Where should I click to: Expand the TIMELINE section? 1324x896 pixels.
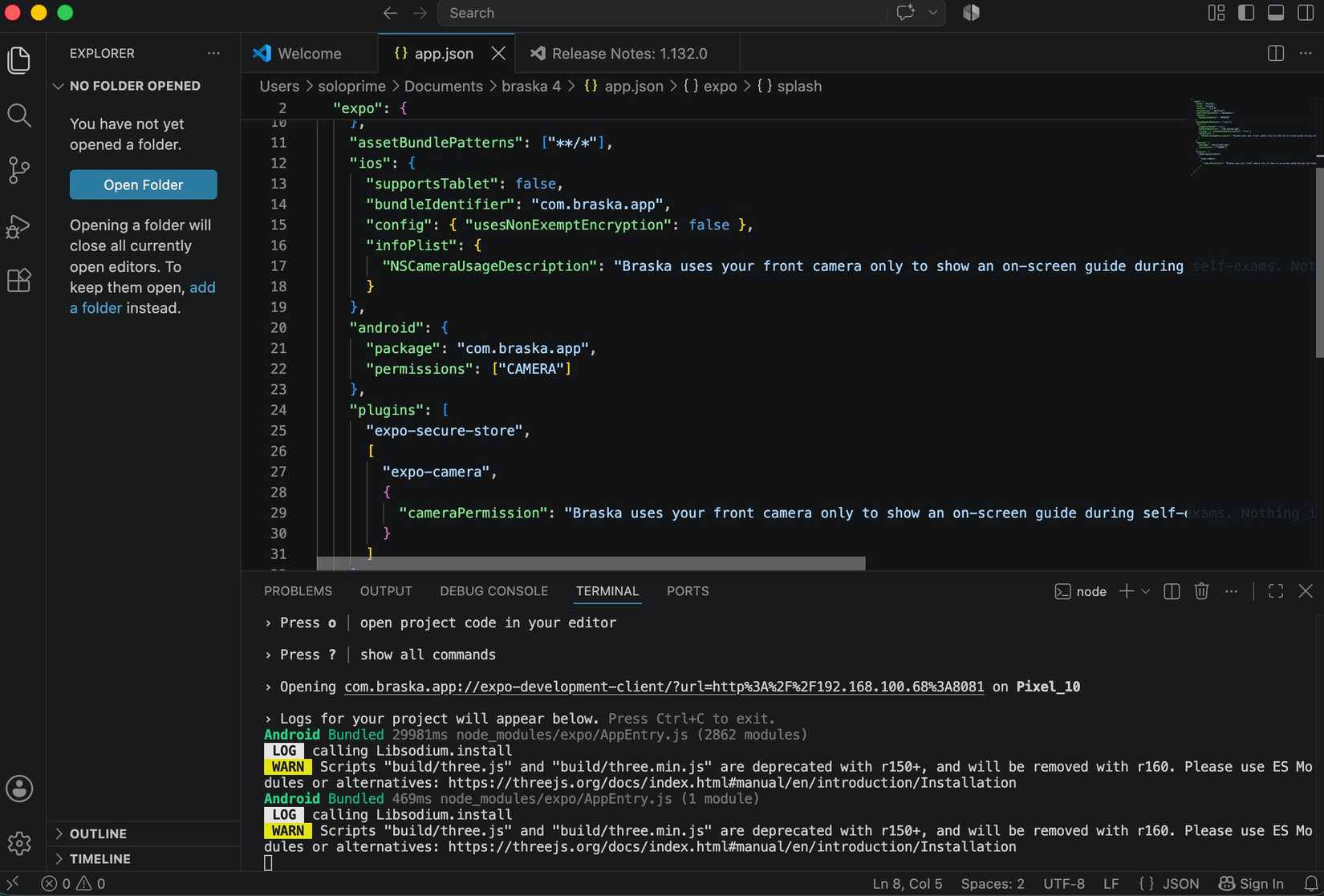[x=100, y=858]
